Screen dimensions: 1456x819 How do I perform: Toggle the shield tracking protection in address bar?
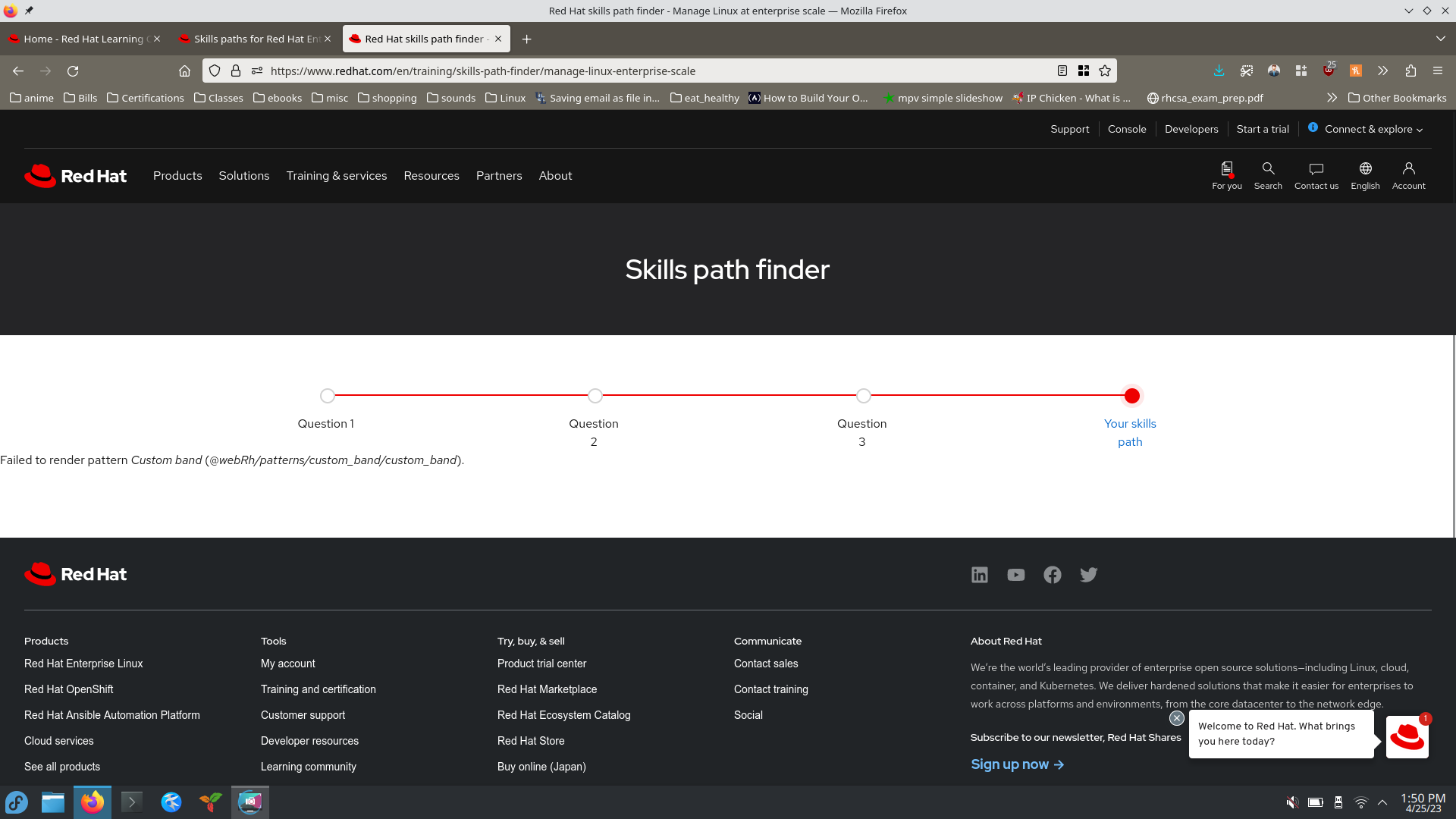click(x=215, y=71)
